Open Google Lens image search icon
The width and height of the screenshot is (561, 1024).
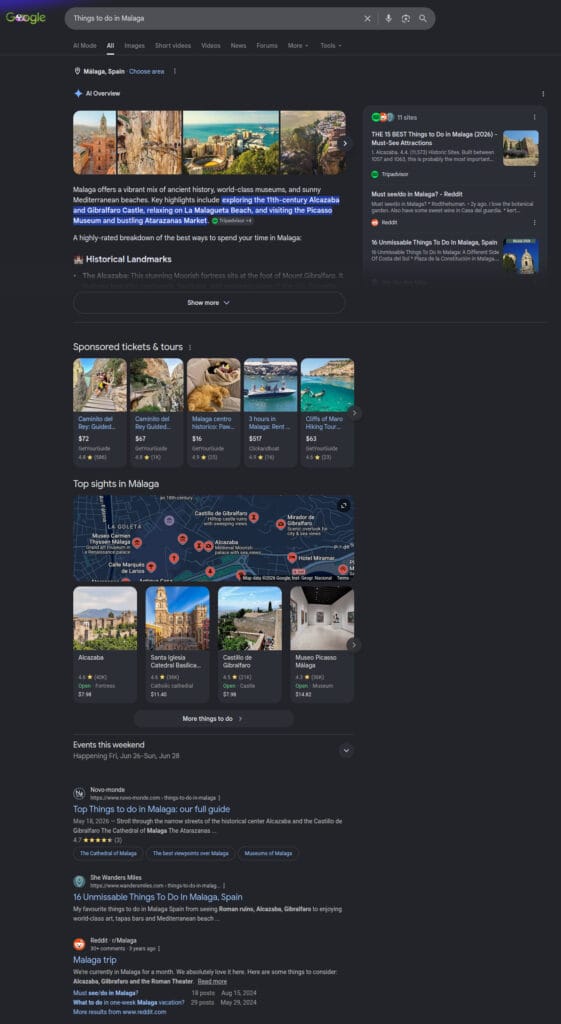[406, 19]
